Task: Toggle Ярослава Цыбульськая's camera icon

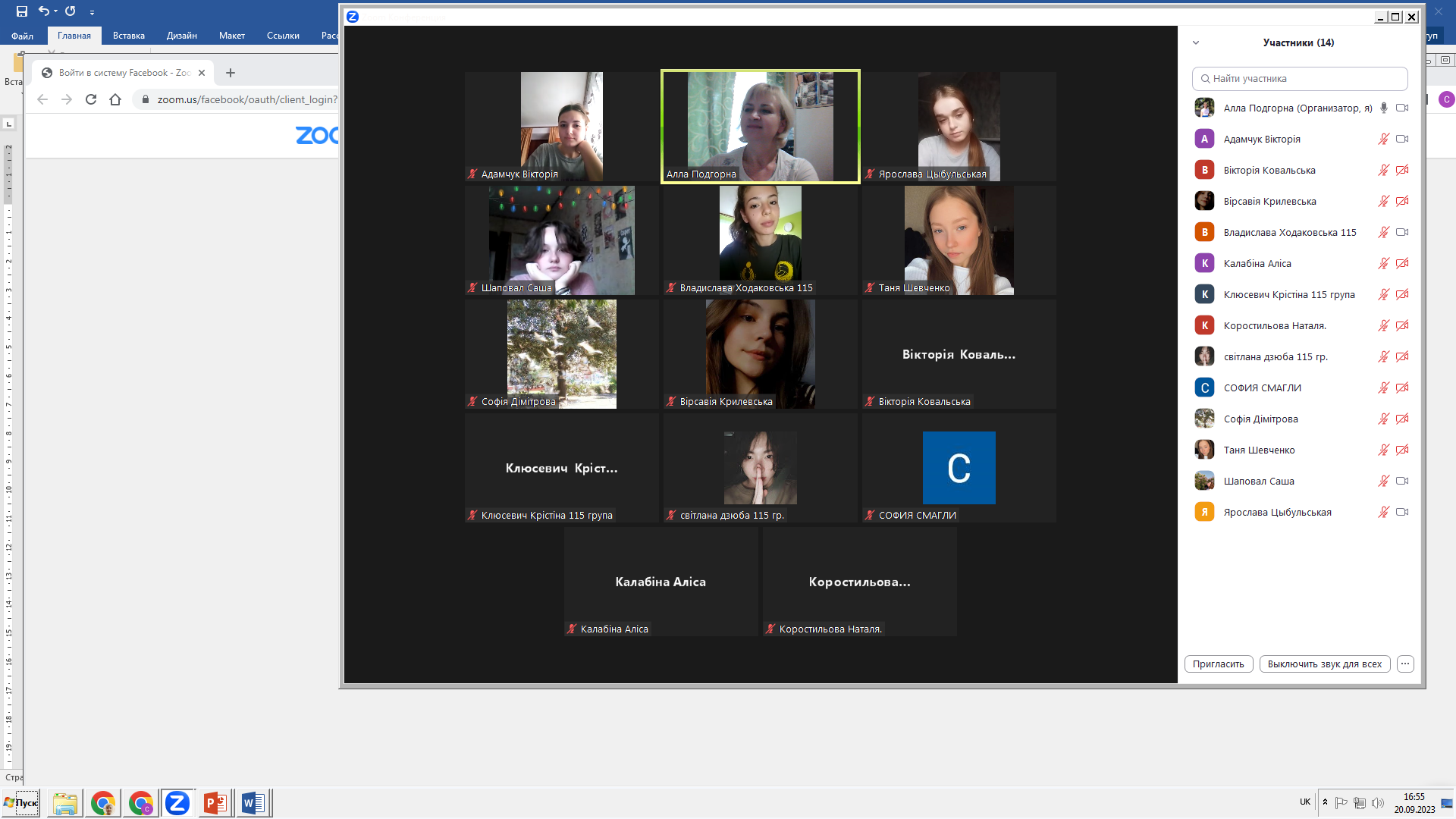Action: coord(1402,512)
